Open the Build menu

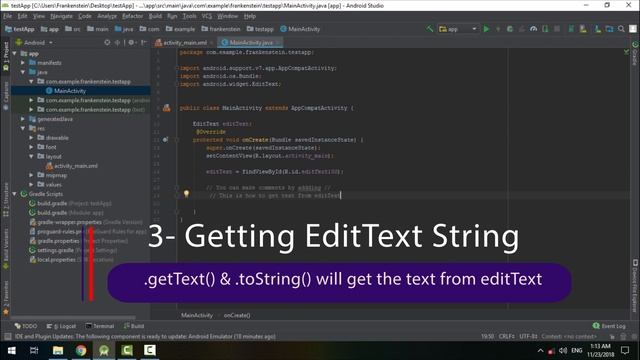pos(155,16)
